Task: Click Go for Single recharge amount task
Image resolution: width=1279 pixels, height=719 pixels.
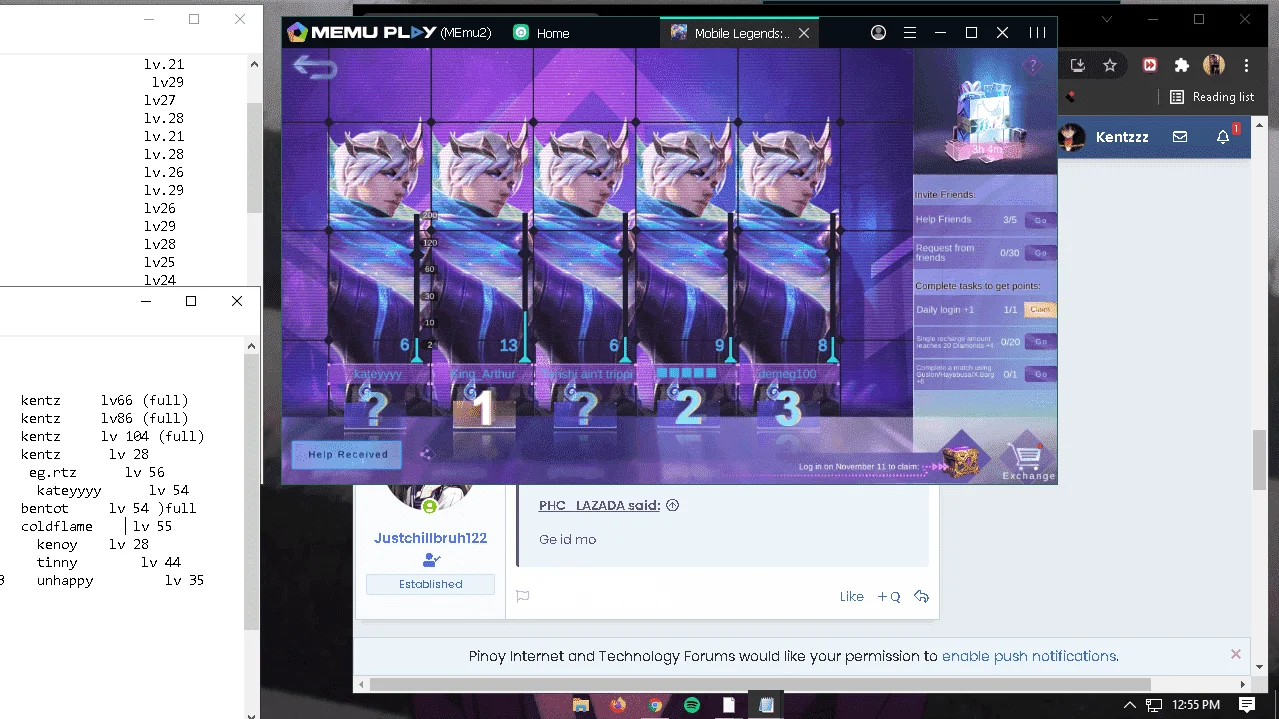Action: [1040, 342]
